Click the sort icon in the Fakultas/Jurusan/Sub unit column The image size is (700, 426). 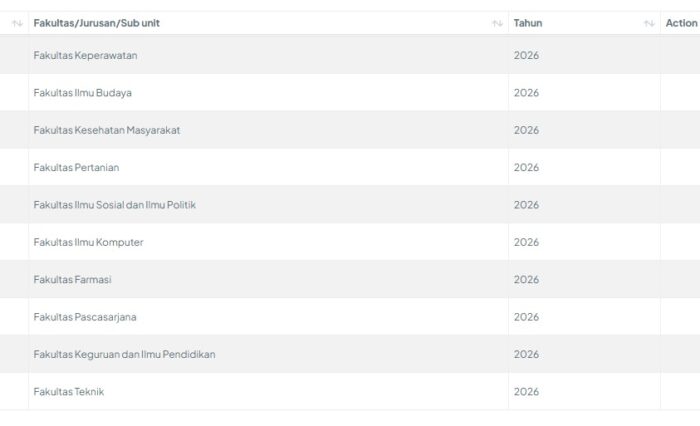point(497,23)
